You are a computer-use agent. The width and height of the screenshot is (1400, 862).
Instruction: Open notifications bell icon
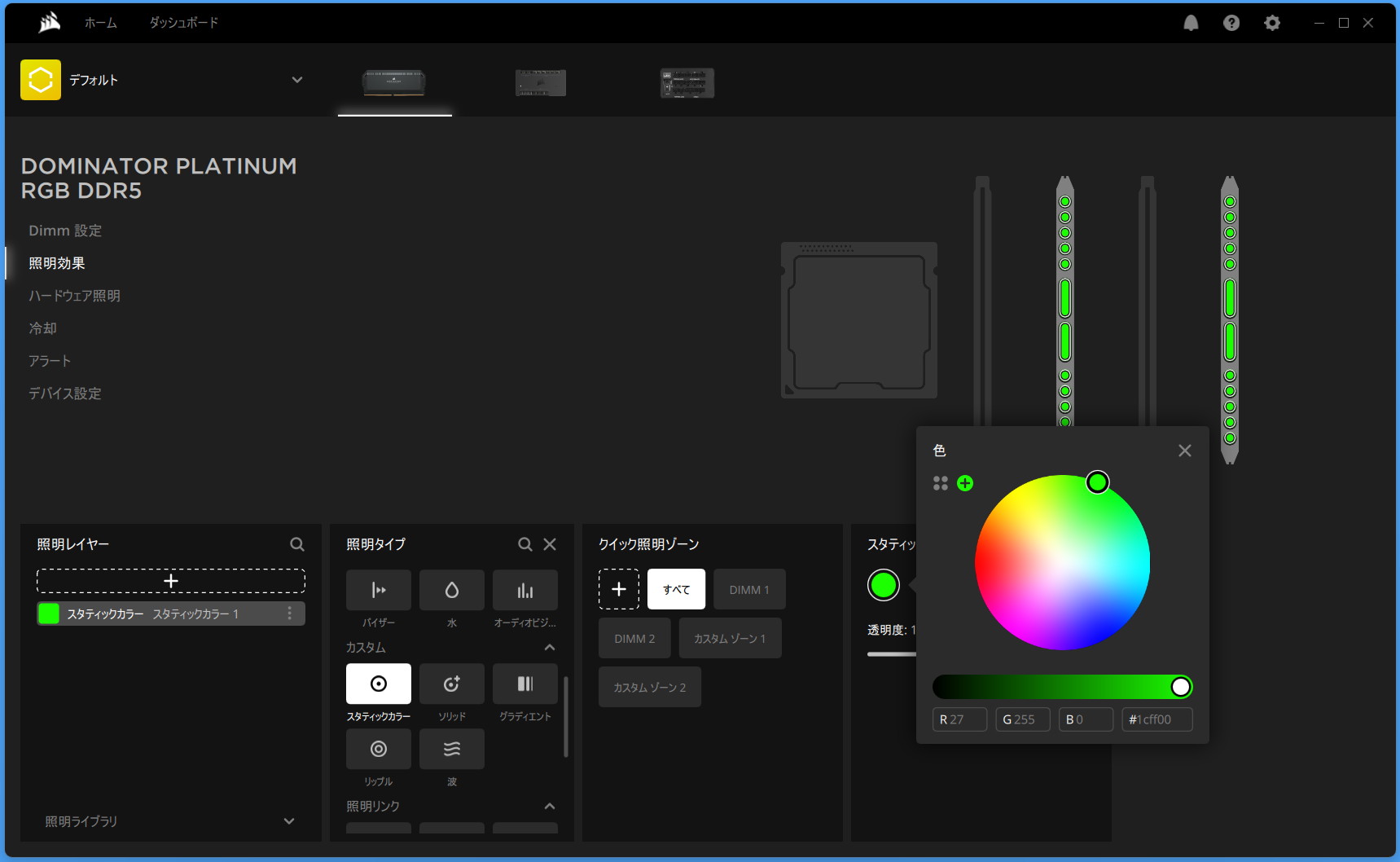[1191, 23]
